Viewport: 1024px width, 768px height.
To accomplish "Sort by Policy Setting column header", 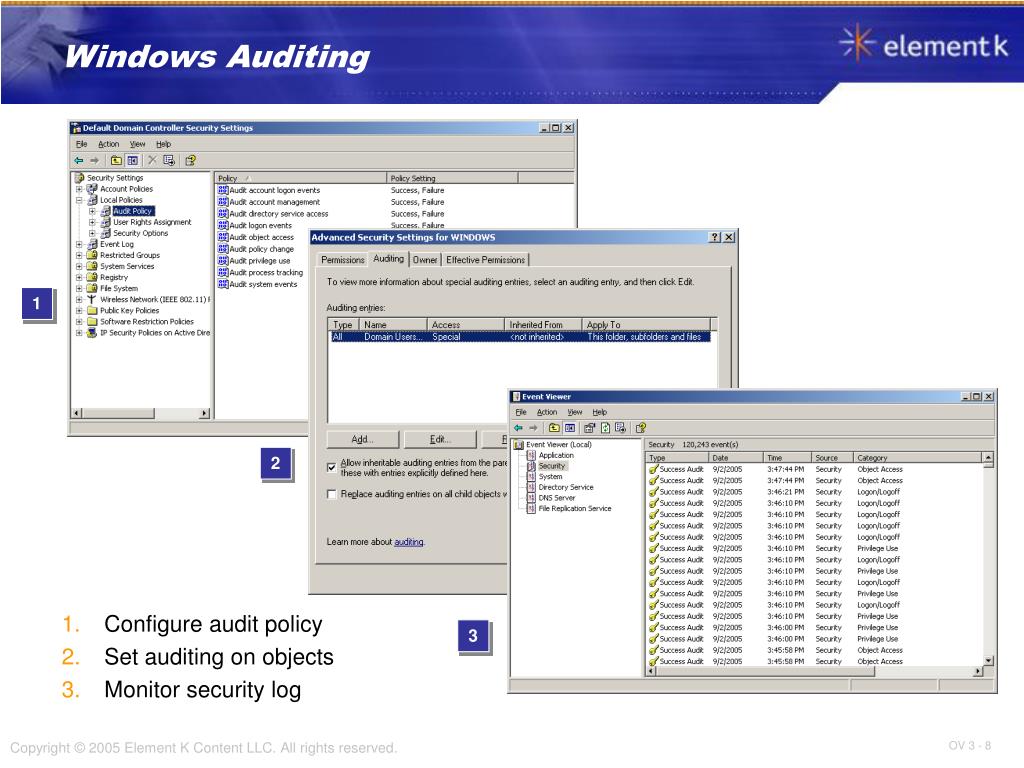I will [x=452, y=178].
